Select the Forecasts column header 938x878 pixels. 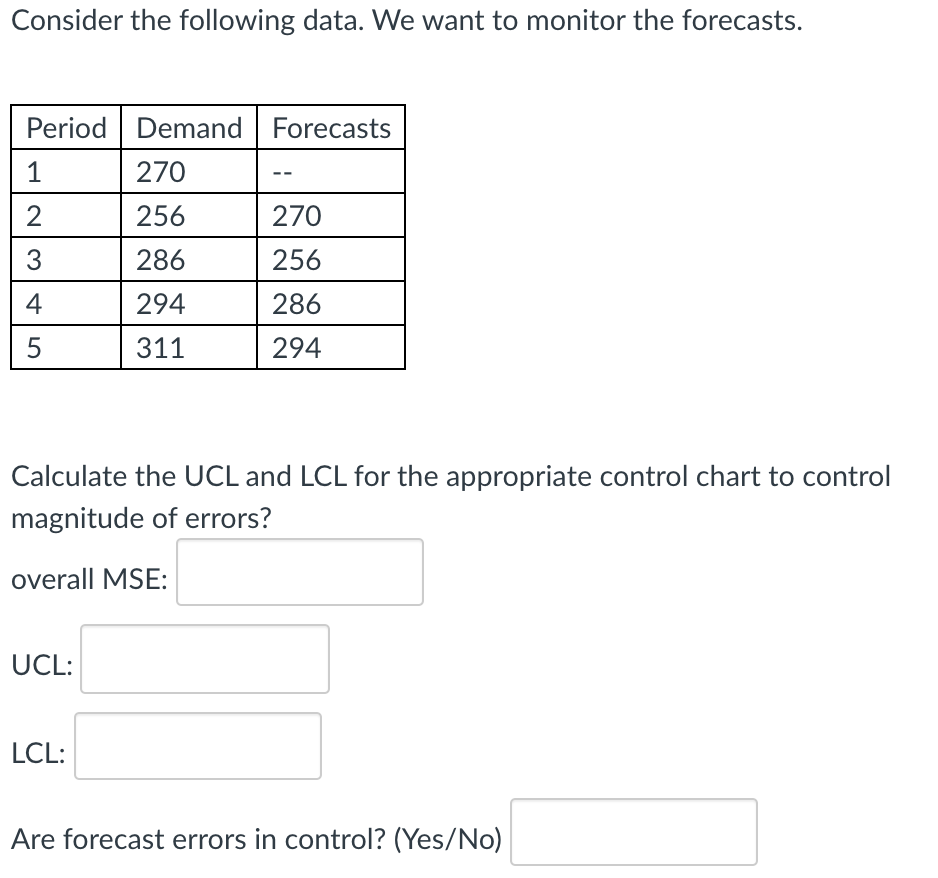tap(331, 127)
